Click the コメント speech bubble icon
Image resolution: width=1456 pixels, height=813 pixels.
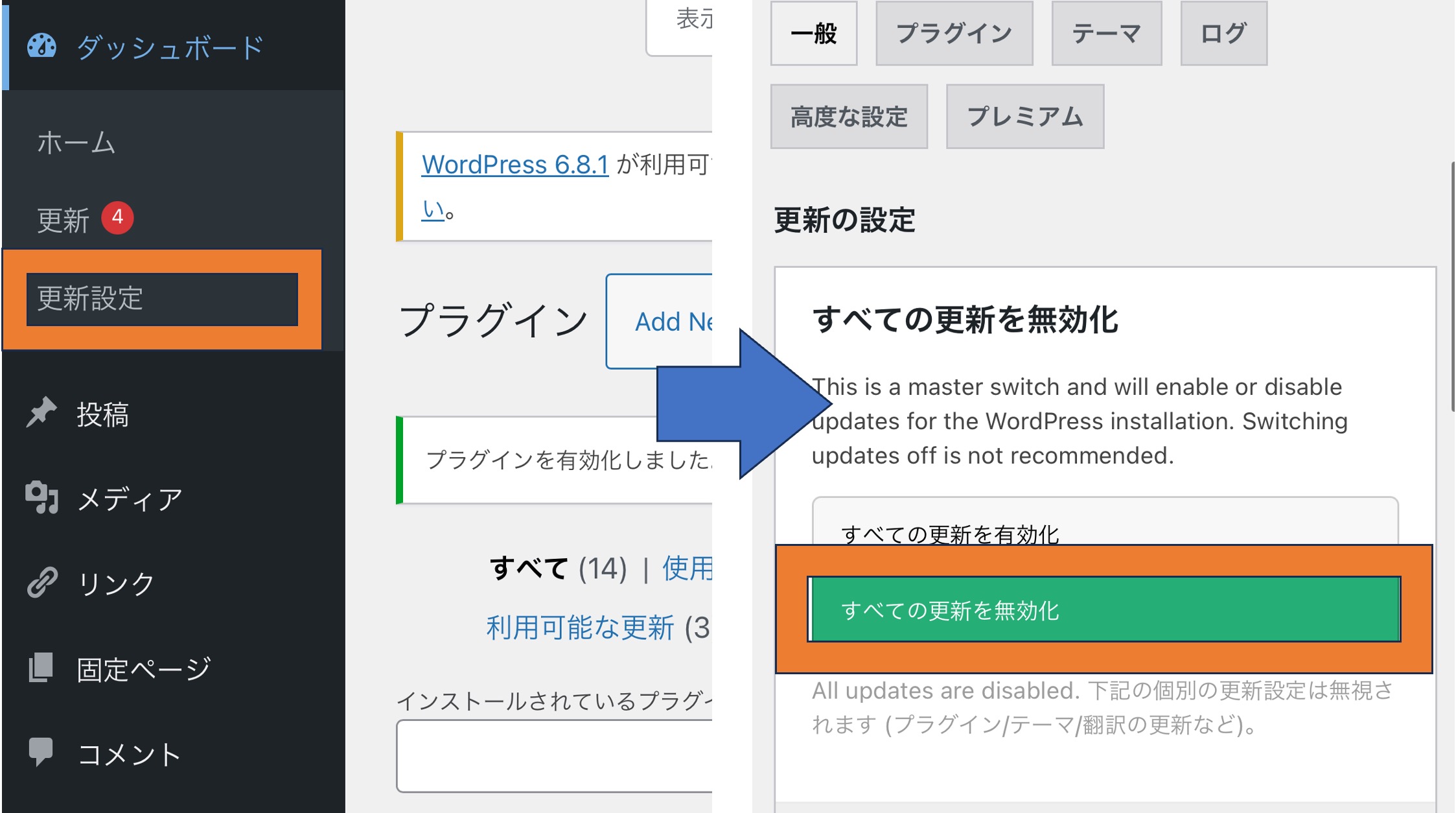click(x=41, y=752)
